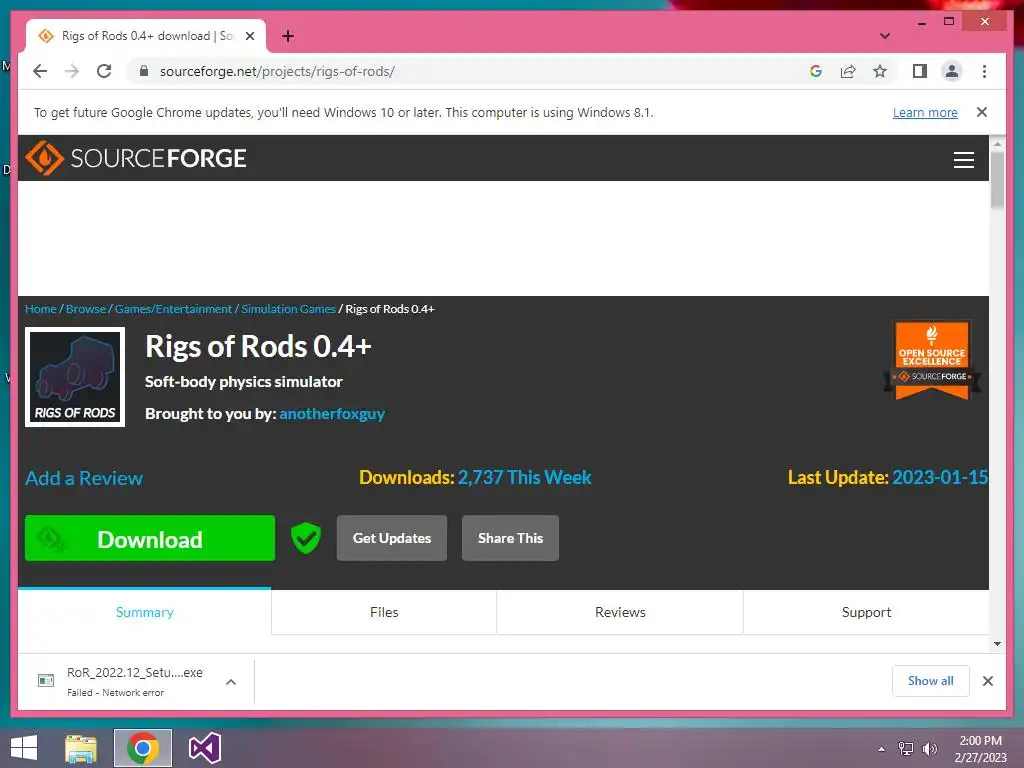Show hidden tray icons arrow

[x=881, y=749]
